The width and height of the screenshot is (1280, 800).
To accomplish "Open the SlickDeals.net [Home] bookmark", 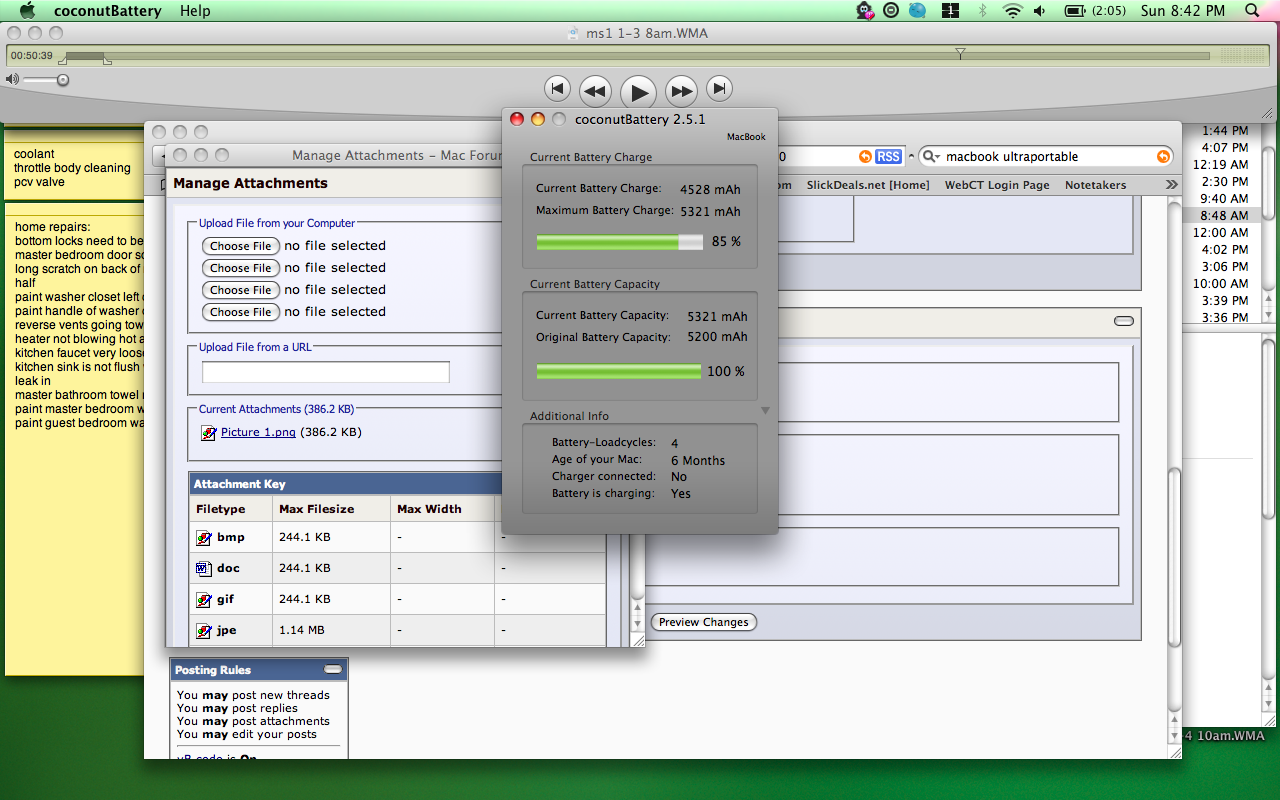I will click(x=868, y=185).
